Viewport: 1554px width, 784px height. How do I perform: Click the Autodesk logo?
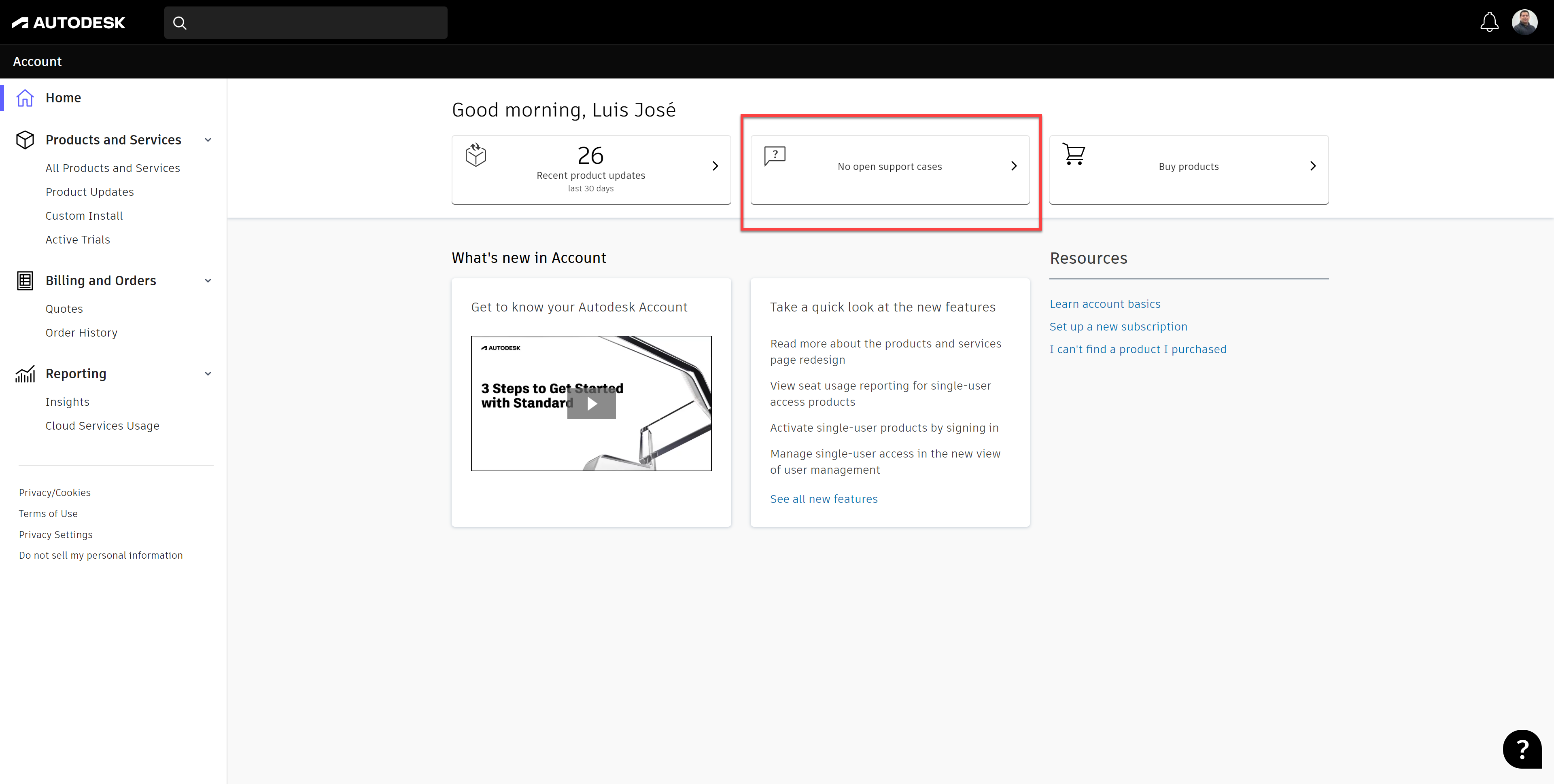click(69, 23)
